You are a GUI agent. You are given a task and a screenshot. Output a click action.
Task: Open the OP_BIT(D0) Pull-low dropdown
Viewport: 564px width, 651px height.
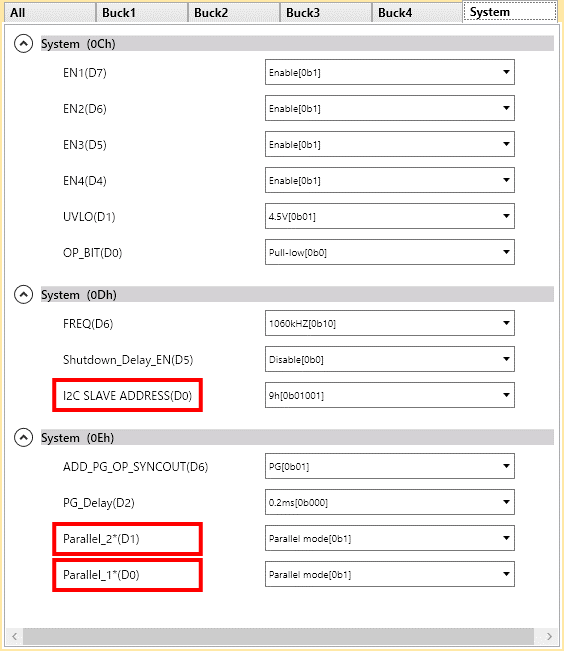click(390, 252)
